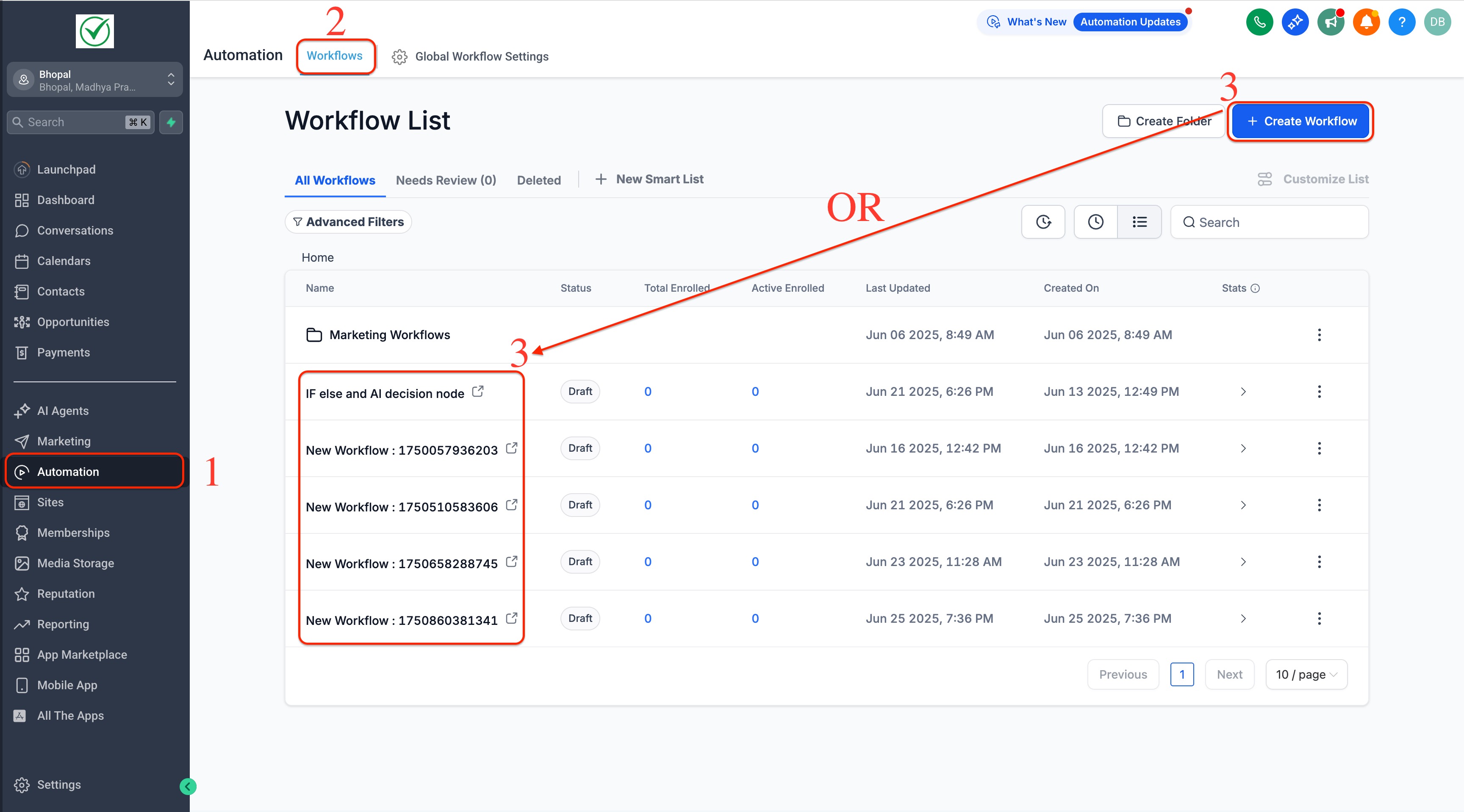
Task: Click the question mark help icon
Action: (1401, 22)
